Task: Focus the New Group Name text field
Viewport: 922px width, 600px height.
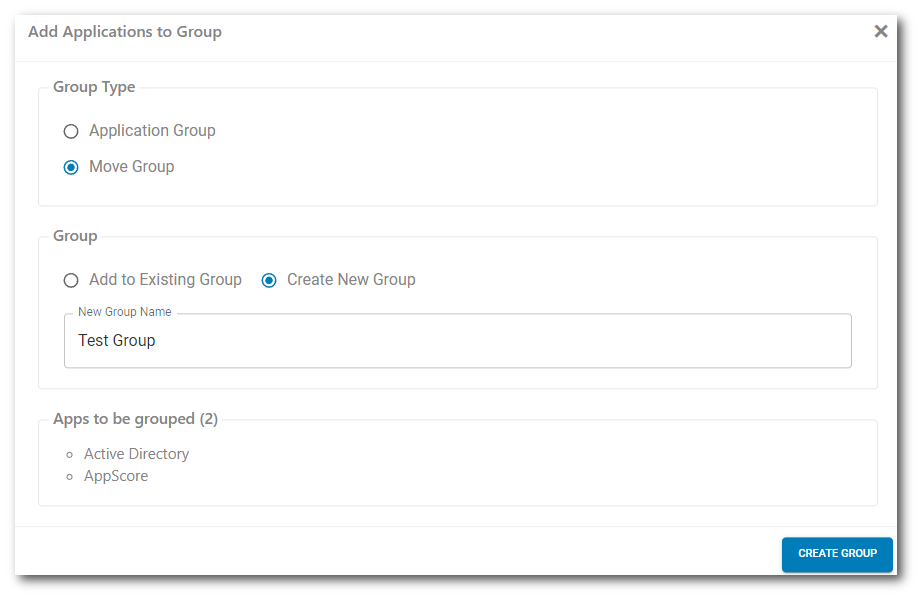Action: (x=457, y=341)
